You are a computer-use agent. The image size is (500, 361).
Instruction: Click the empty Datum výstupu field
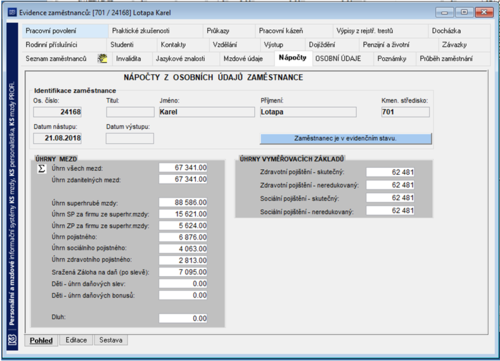[x=130, y=138]
